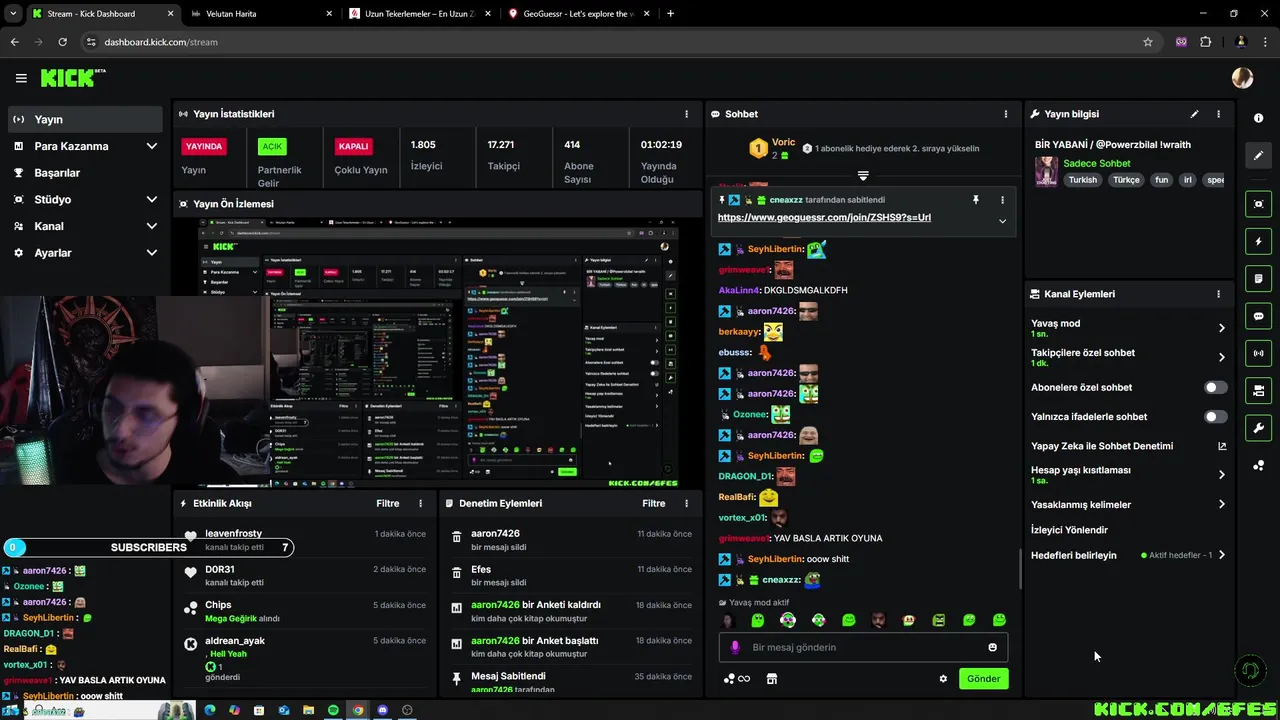The height and width of the screenshot is (720, 1280).
Task: Unpin the pinned chat message with the pin icon
Action: (976, 200)
